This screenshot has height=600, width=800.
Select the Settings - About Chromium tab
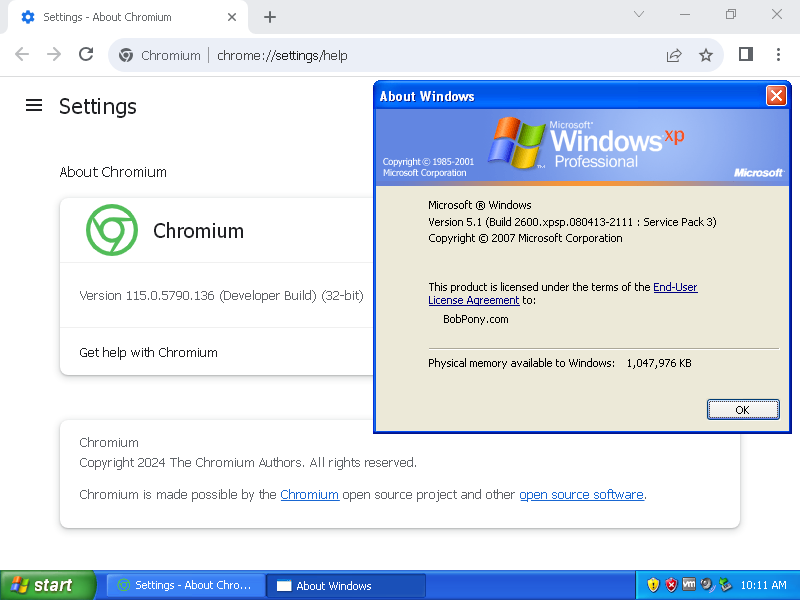(x=127, y=17)
